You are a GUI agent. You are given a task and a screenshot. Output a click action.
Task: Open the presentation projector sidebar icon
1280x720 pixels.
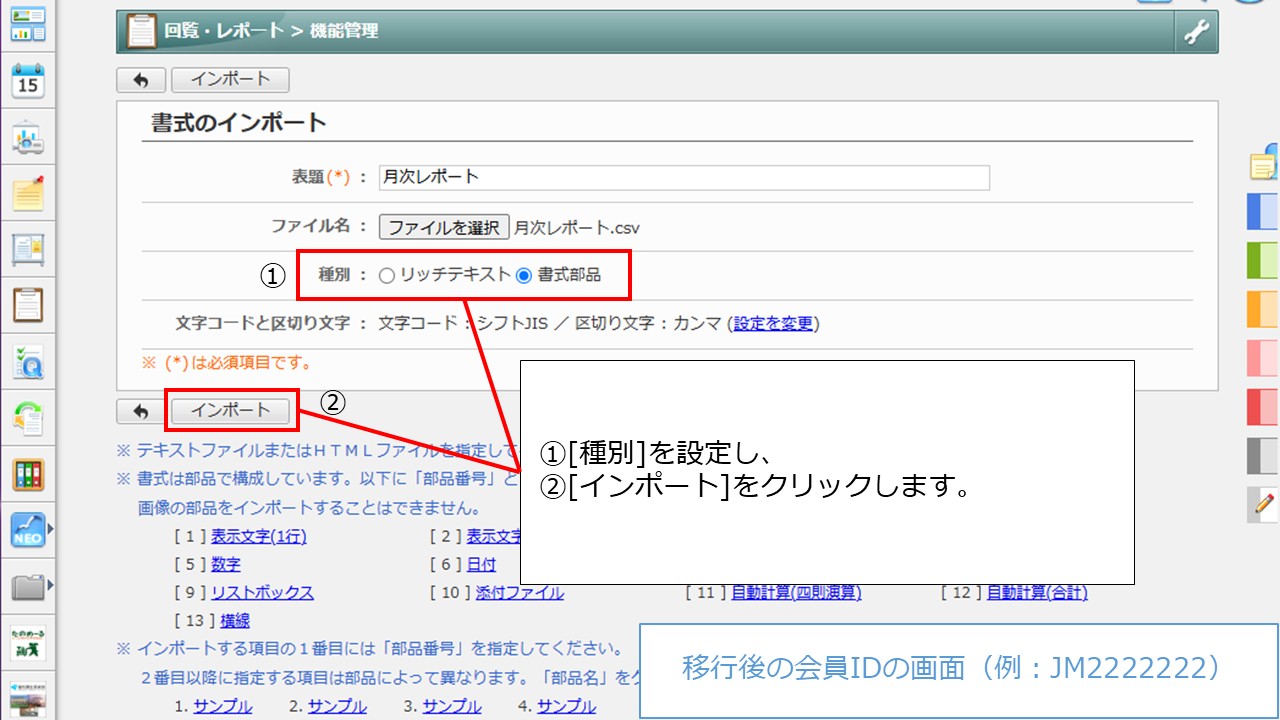28,139
